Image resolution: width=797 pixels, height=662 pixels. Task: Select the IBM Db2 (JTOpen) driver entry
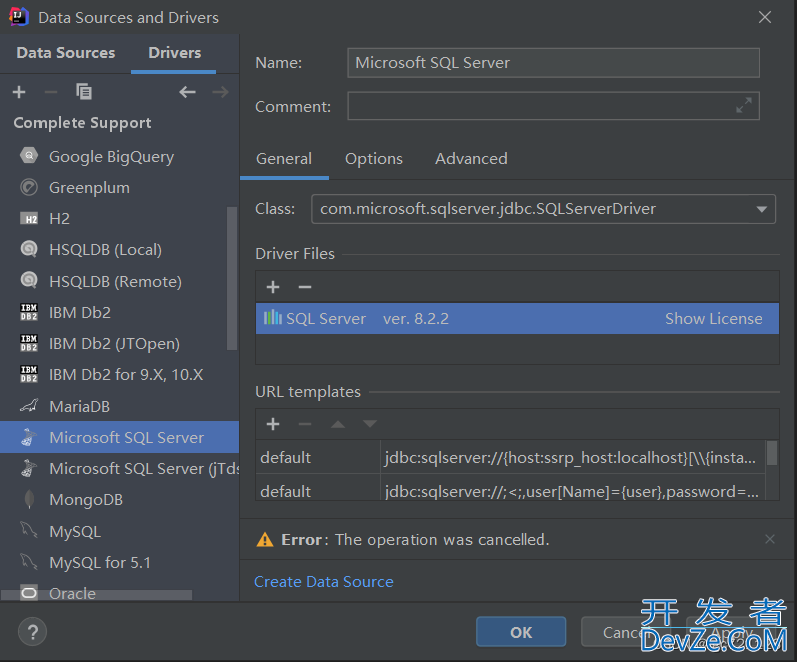[119, 344]
